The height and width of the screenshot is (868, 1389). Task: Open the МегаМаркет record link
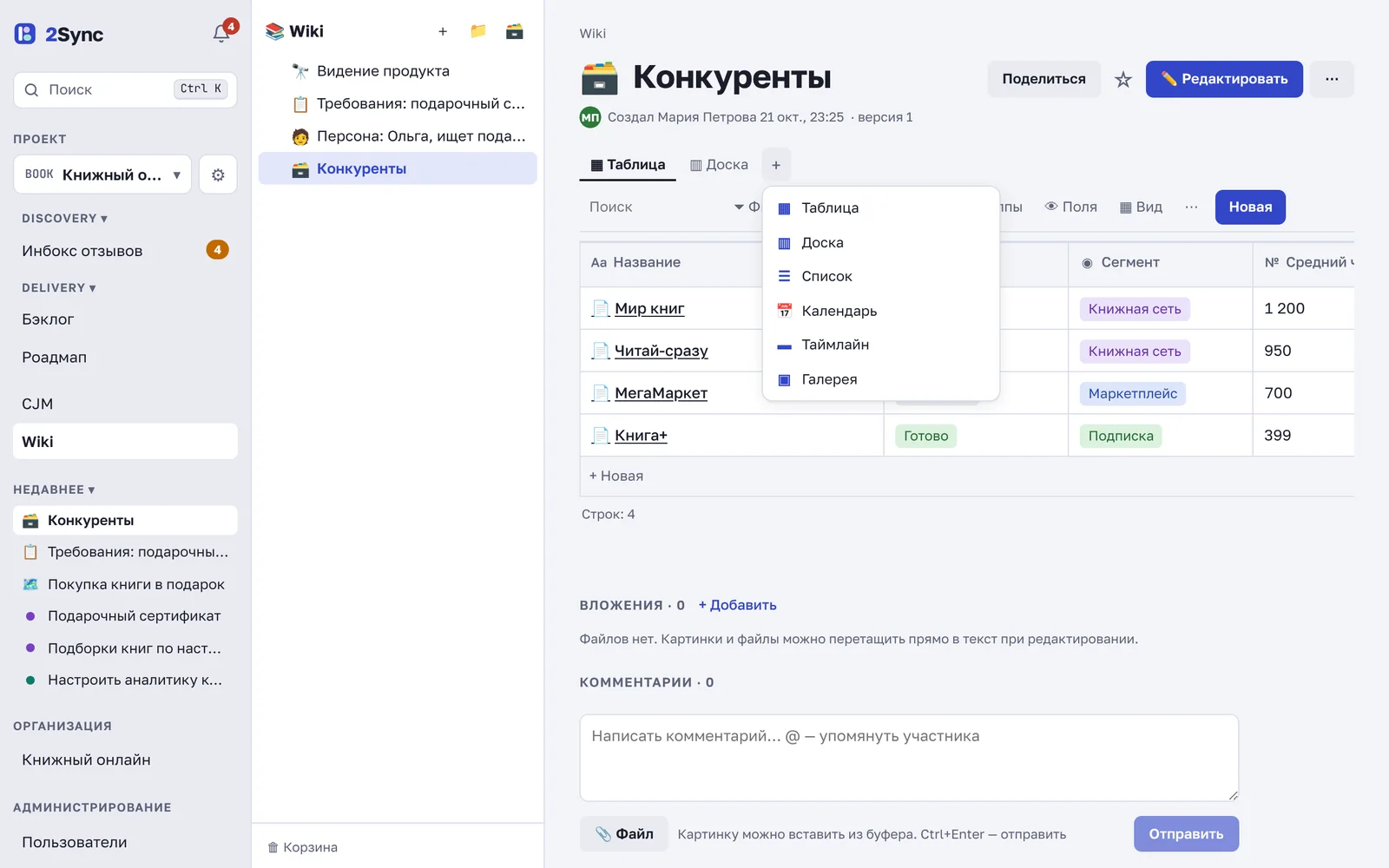[661, 393]
